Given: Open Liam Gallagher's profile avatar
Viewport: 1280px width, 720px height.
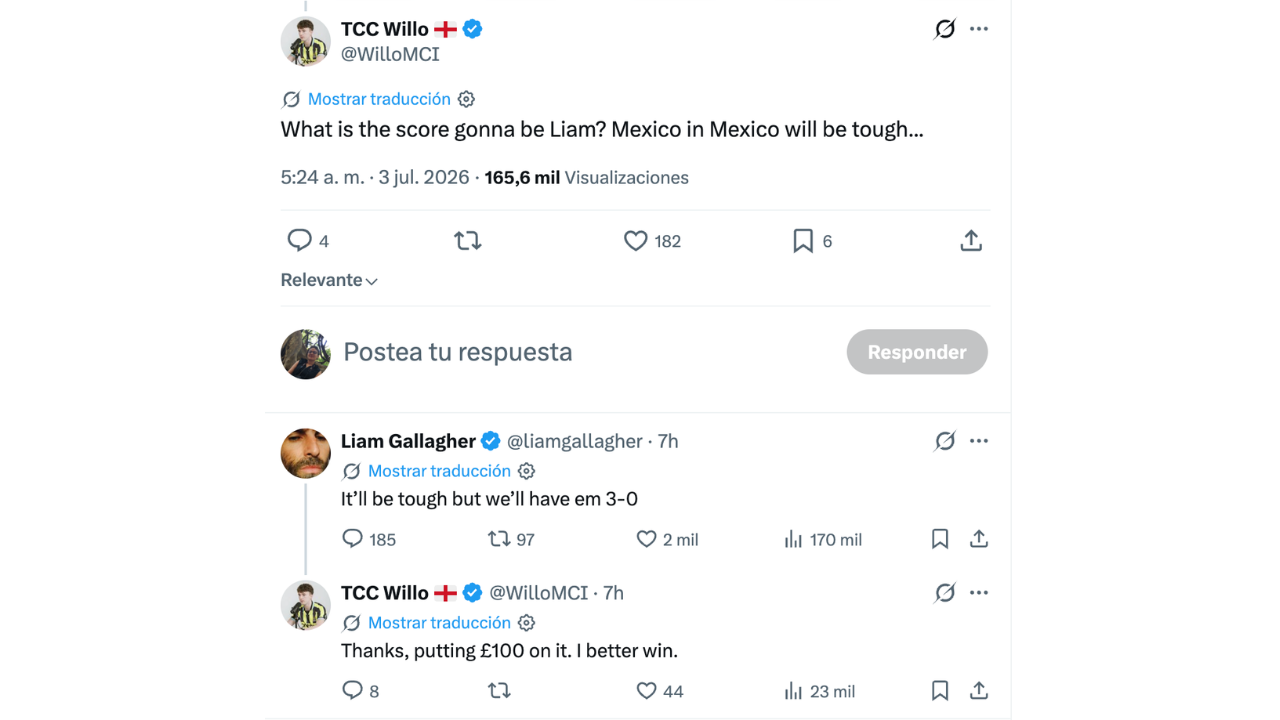Looking at the screenshot, I should pyautogui.click(x=306, y=453).
